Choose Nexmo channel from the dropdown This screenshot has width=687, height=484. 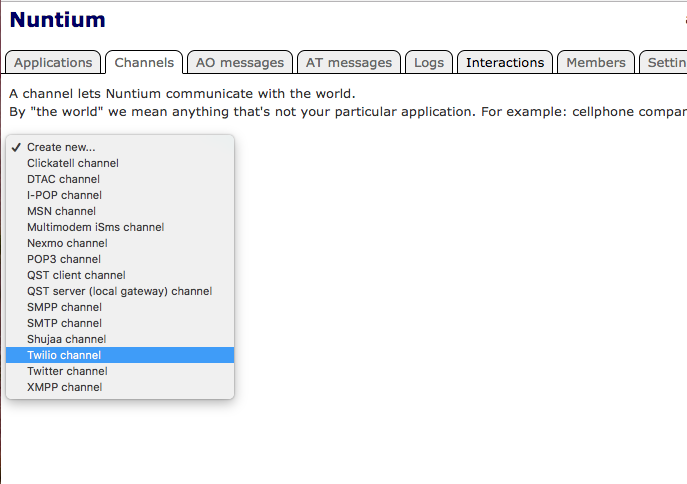(x=120, y=243)
